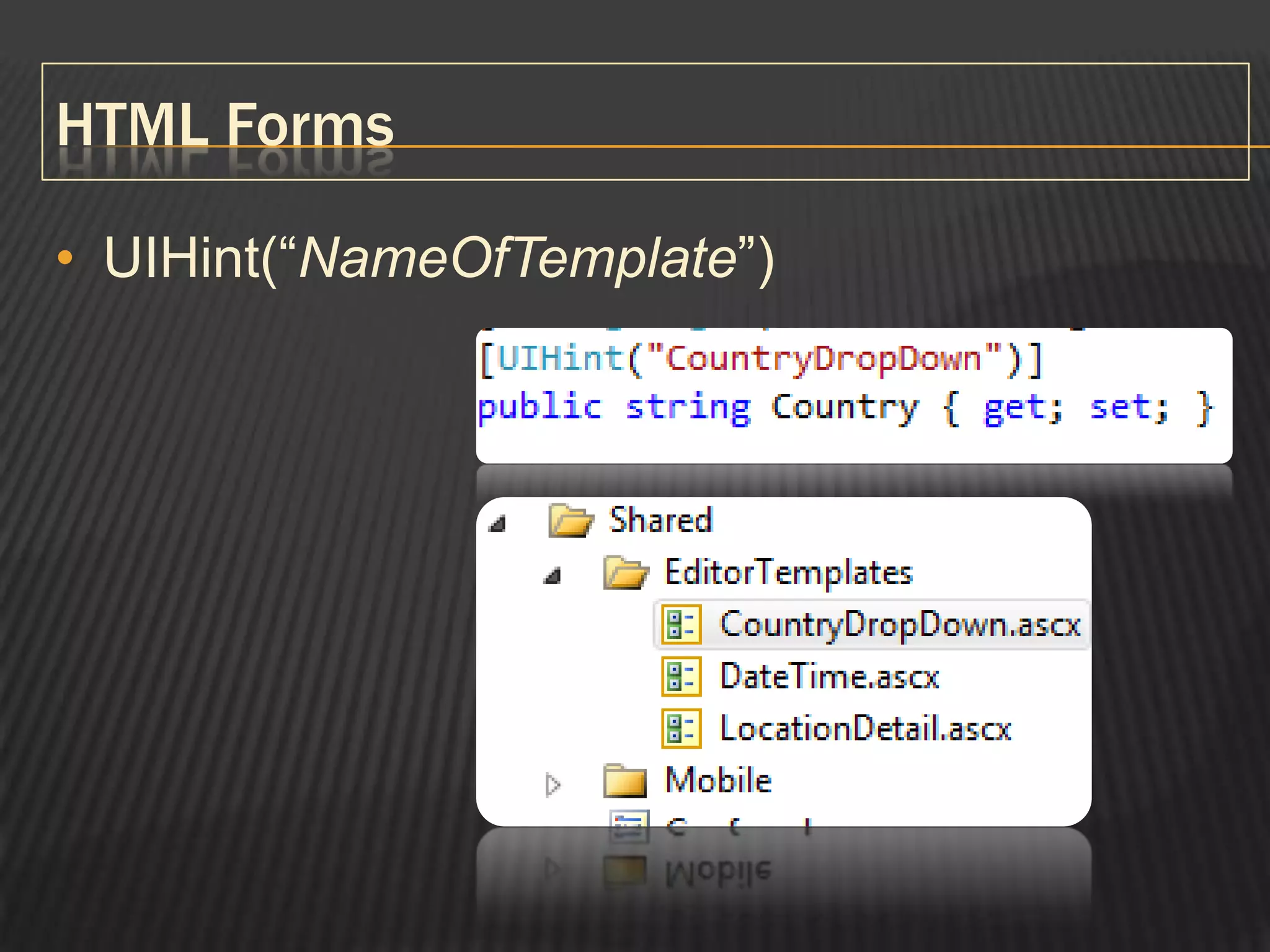Viewport: 1270px width, 952px height.
Task: Collapse the Shared folder node
Action: click(x=498, y=524)
